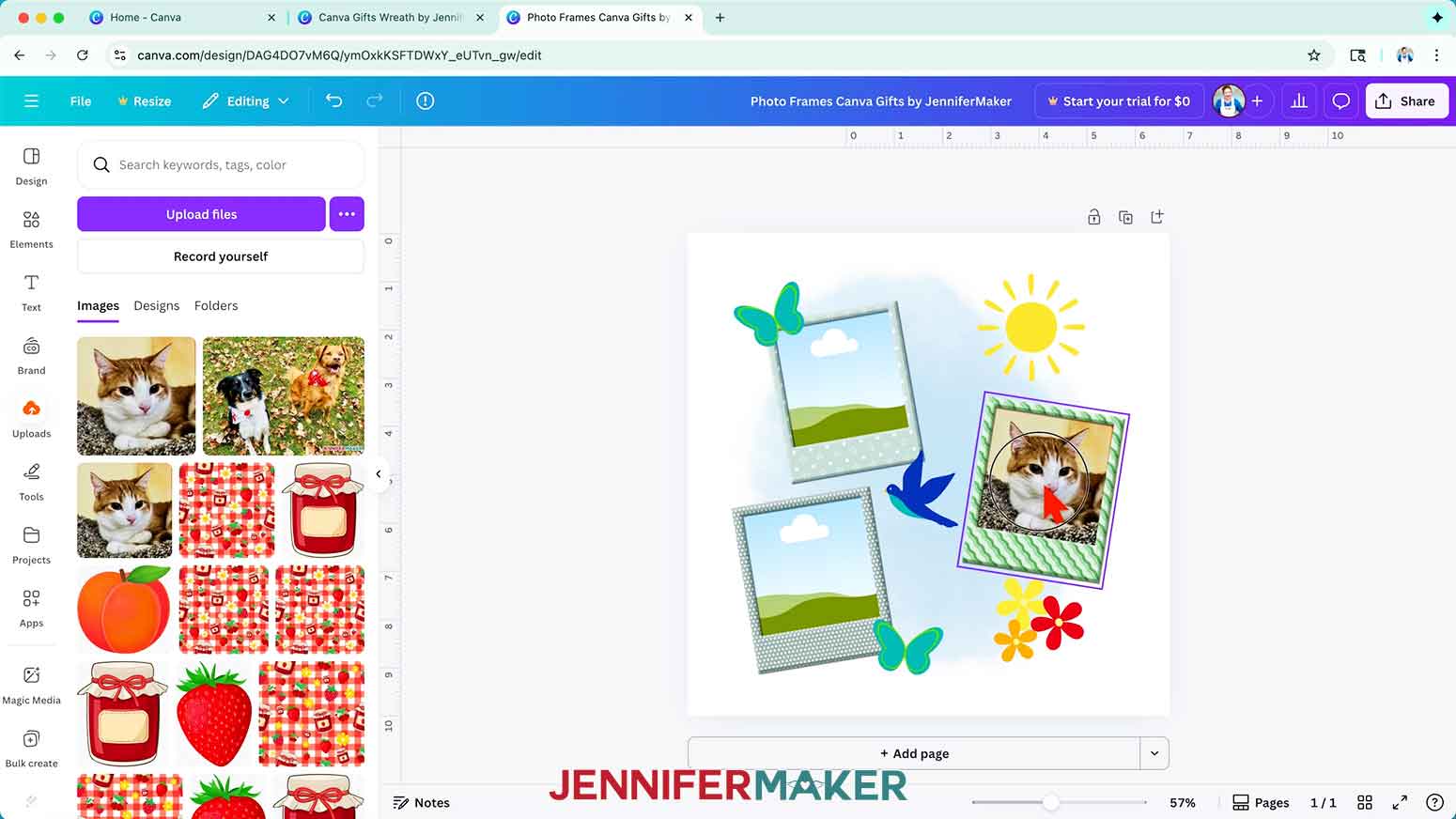Image resolution: width=1456 pixels, height=819 pixels.
Task: Click the 57% zoom level value
Action: [x=1182, y=802]
